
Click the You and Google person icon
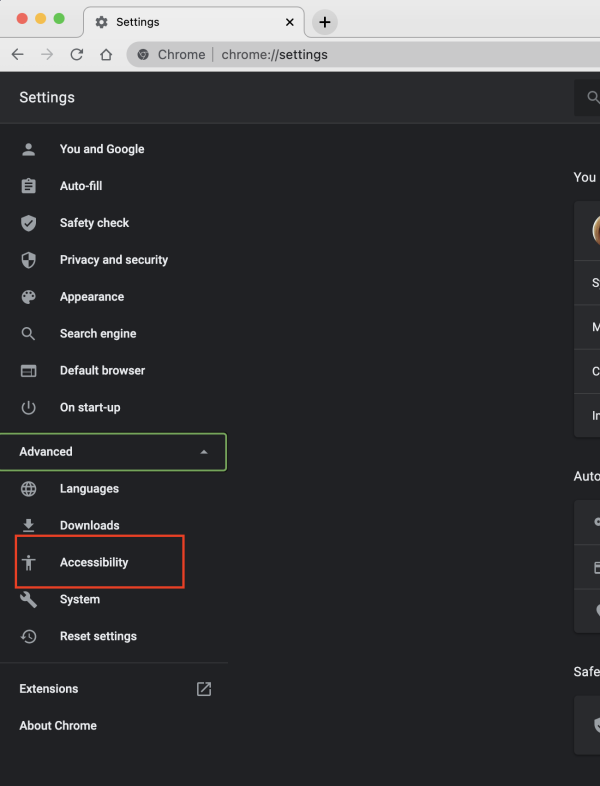point(29,149)
